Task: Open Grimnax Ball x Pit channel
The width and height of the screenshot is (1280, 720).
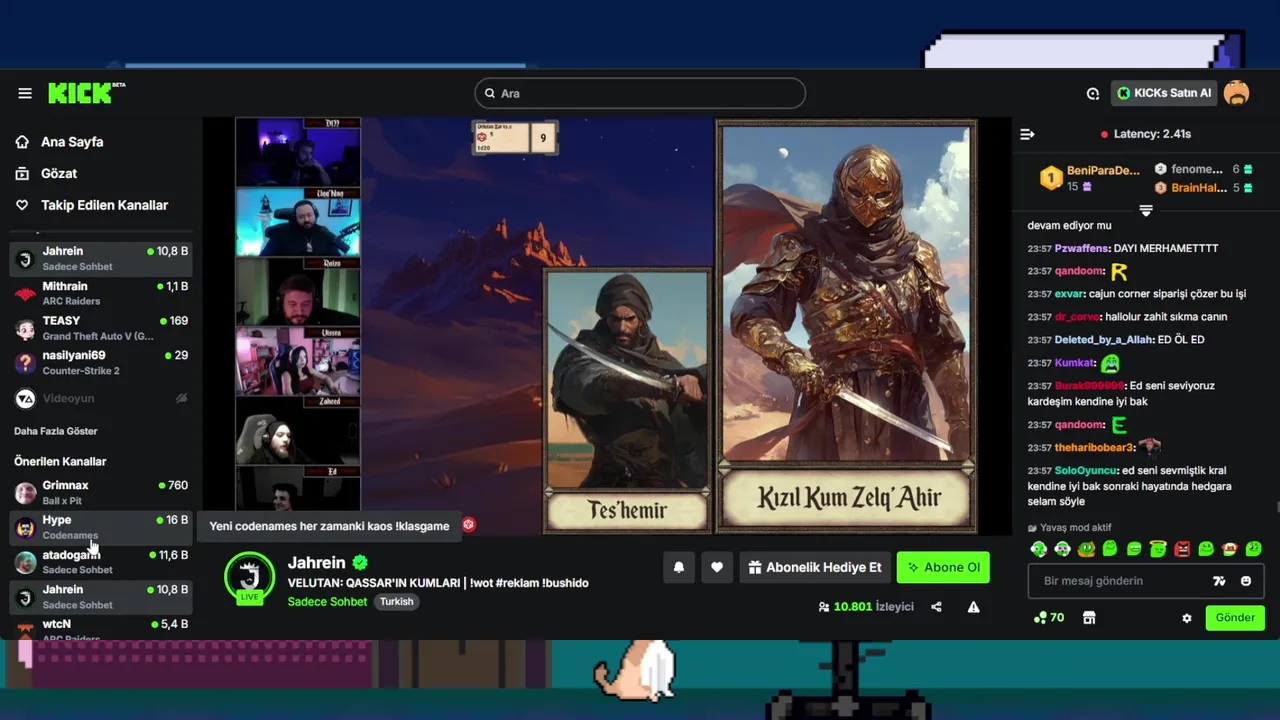Action: click(x=100, y=492)
